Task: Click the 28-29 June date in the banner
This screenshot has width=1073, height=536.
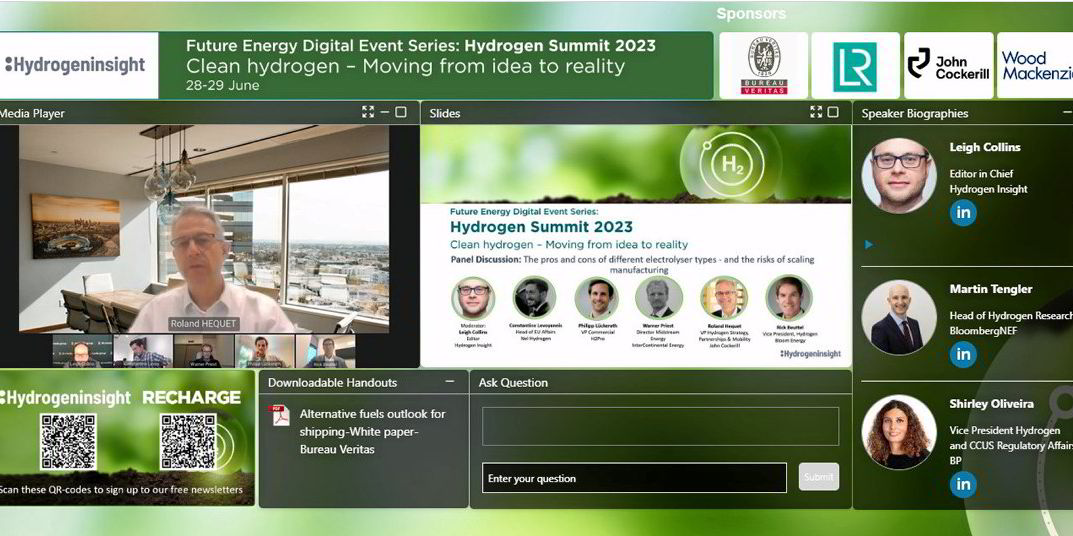Action: tap(222, 86)
